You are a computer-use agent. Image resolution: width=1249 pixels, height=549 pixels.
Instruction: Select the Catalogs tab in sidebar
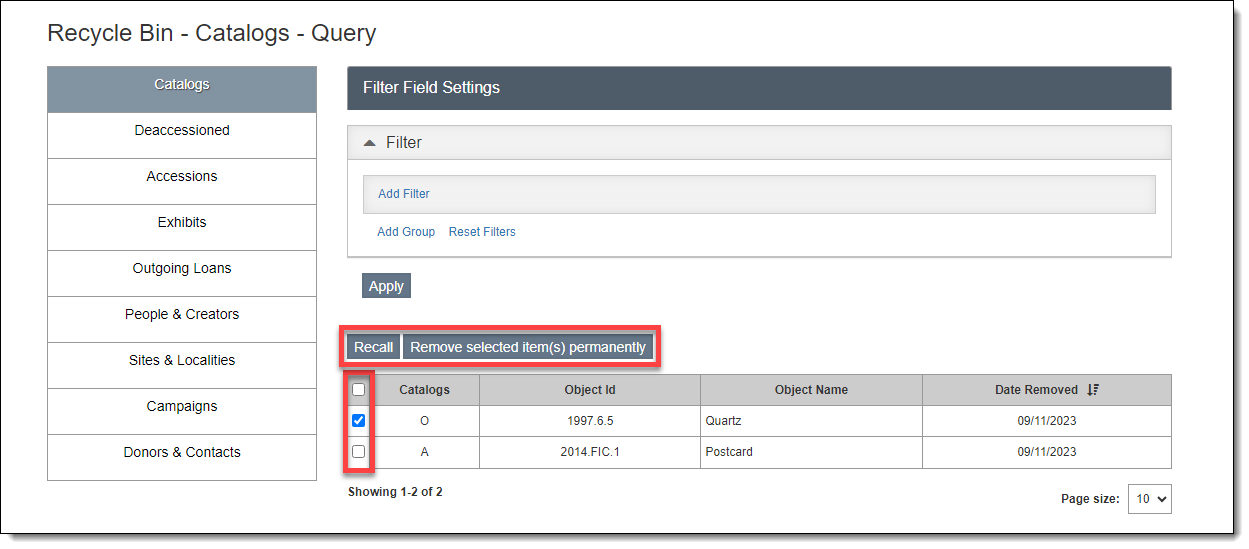click(x=182, y=85)
